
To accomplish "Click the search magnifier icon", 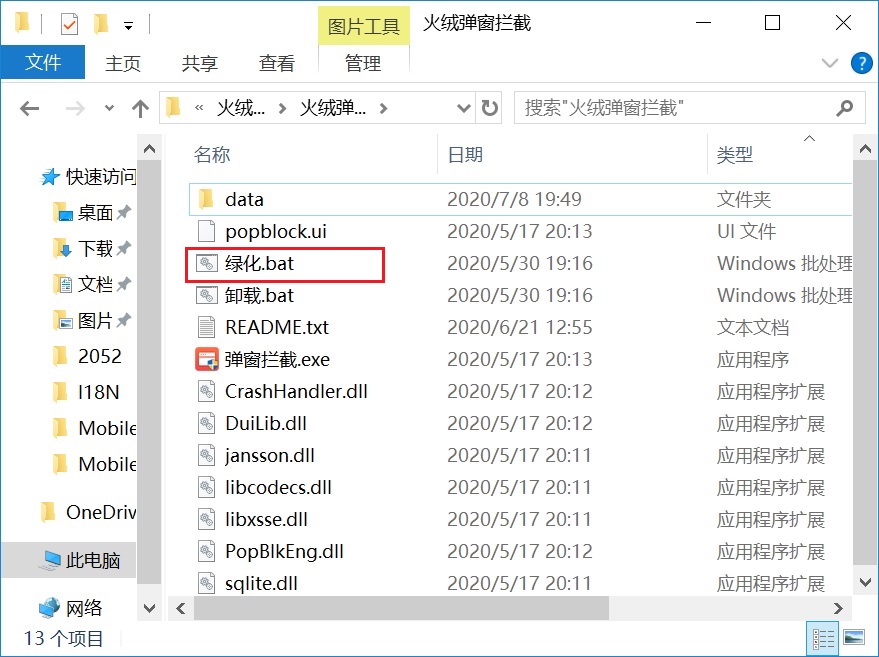I will (845, 108).
